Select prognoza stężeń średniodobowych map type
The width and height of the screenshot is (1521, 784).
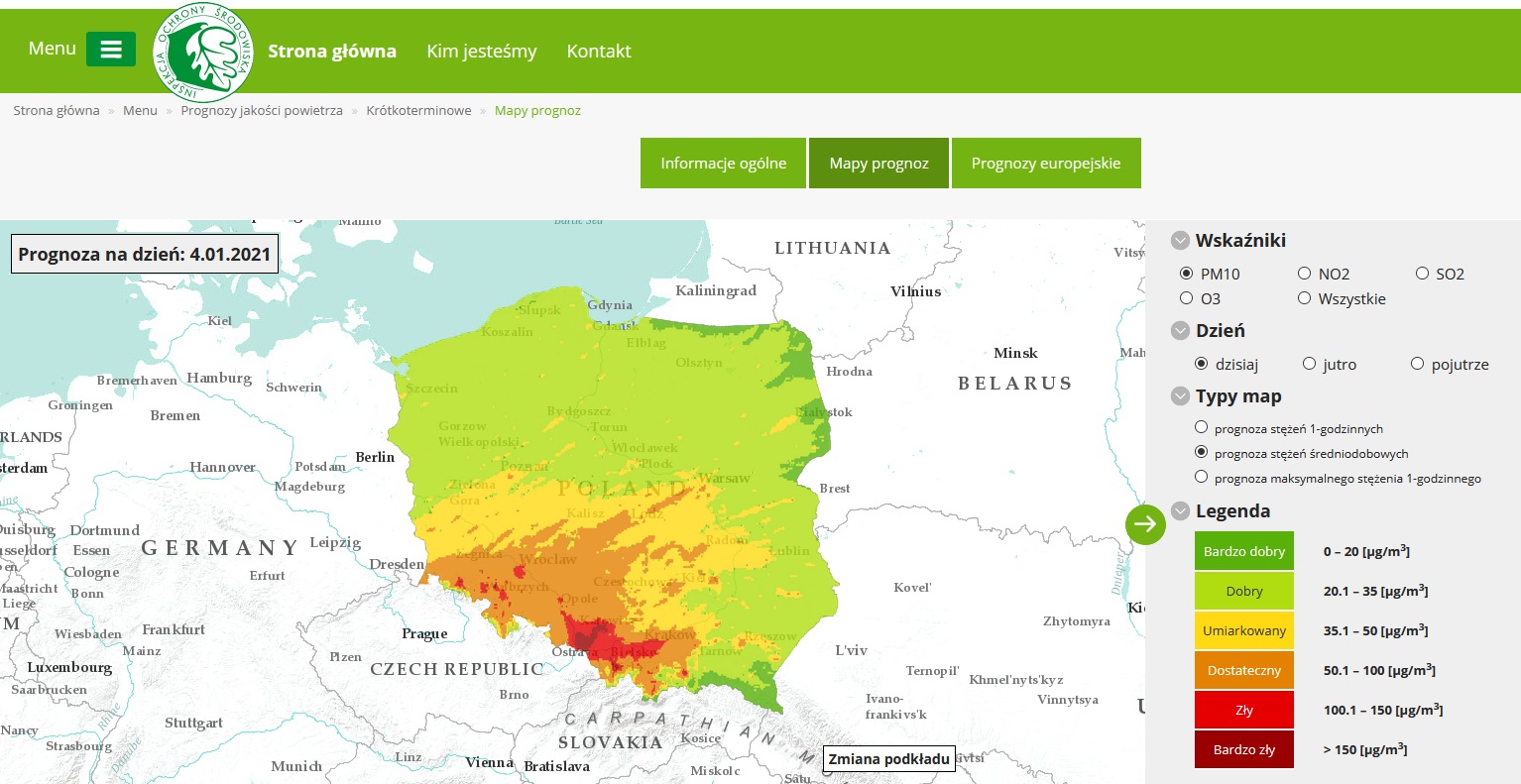coord(1202,452)
